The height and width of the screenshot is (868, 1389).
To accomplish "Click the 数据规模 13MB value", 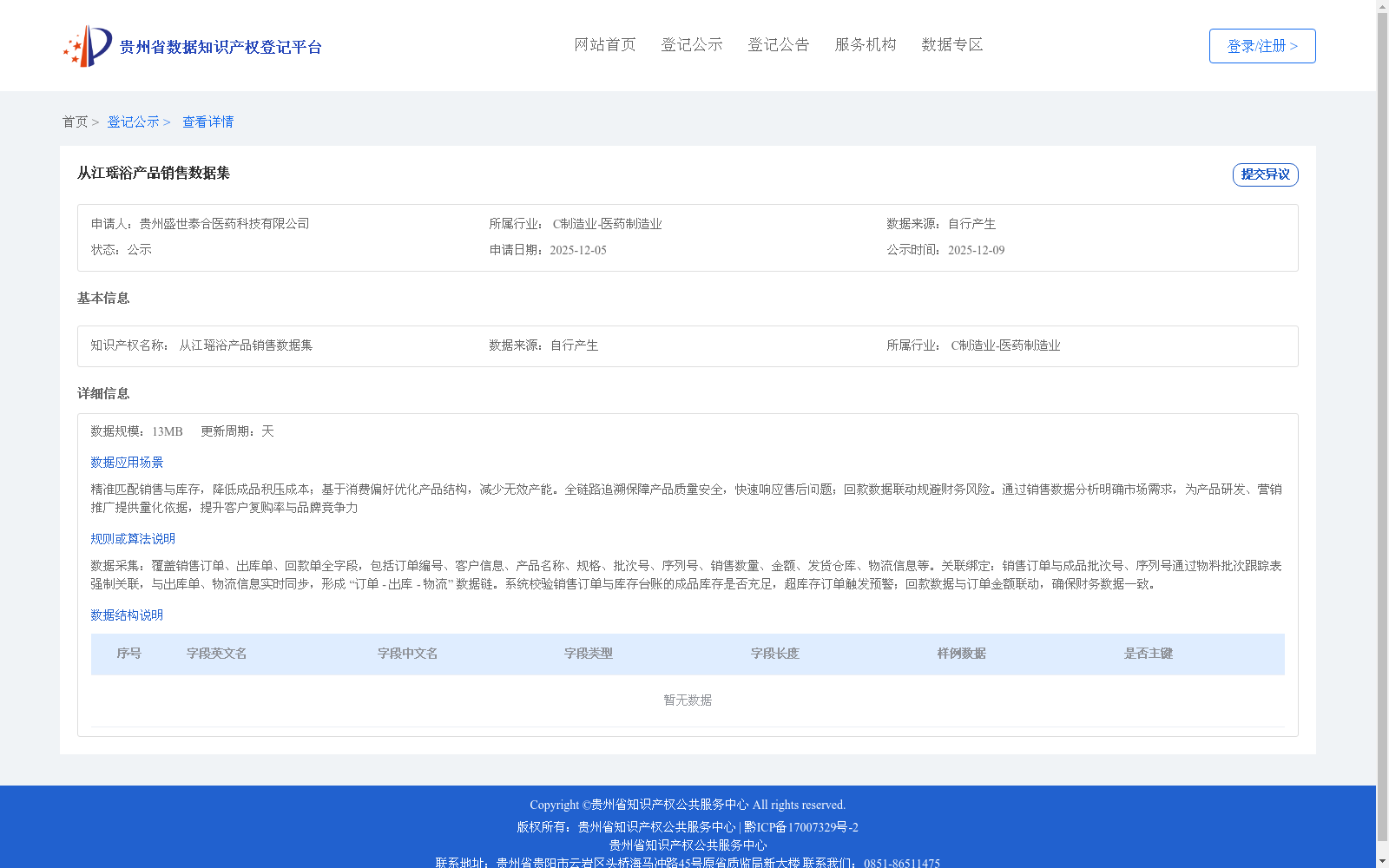I will point(168,431).
